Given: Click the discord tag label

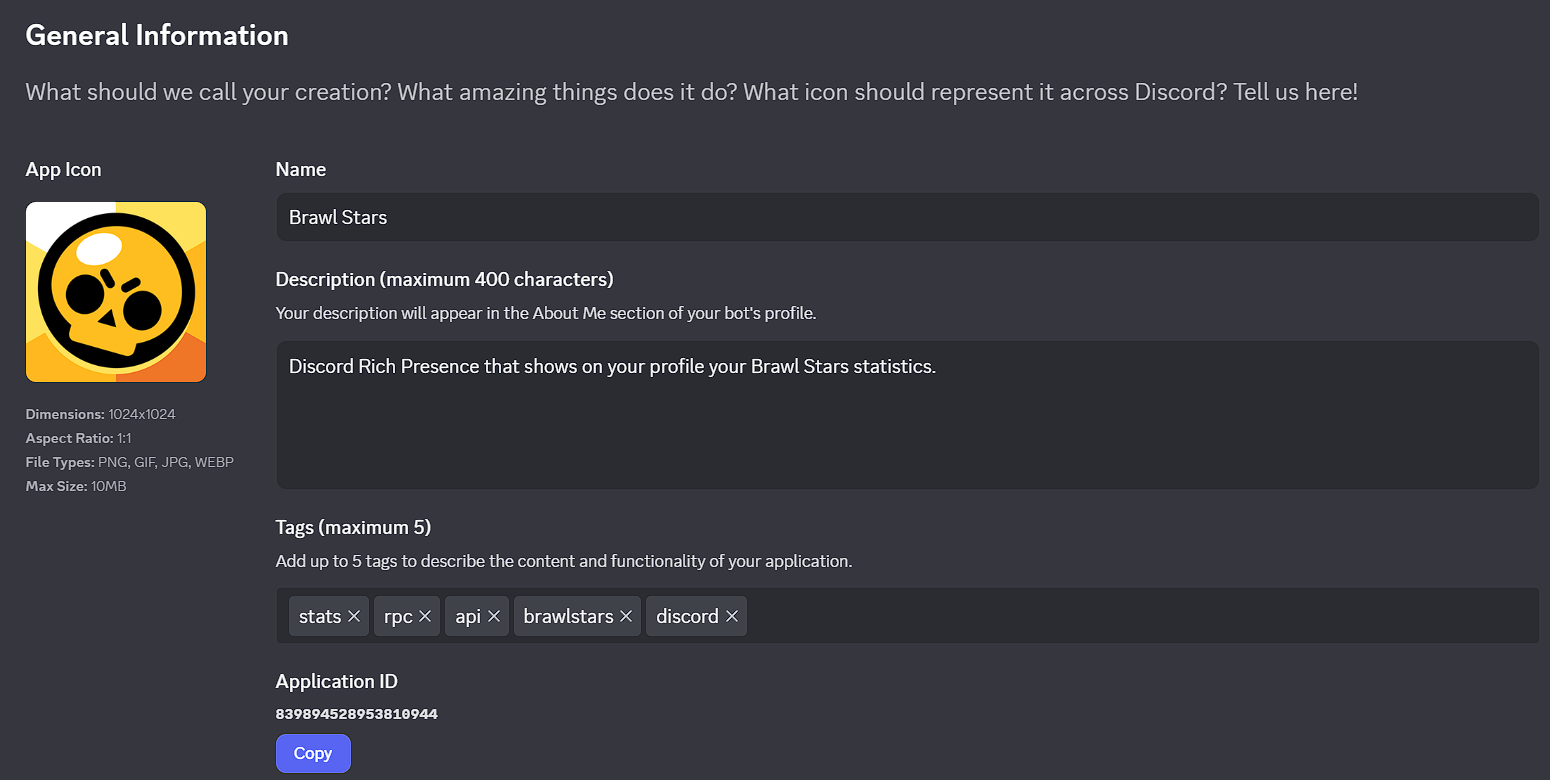Looking at the screenshot, I should [687, 617].
